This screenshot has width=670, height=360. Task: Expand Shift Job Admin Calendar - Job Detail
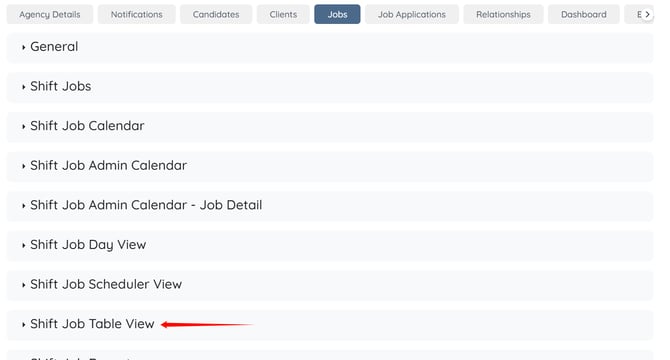point(330,206)
